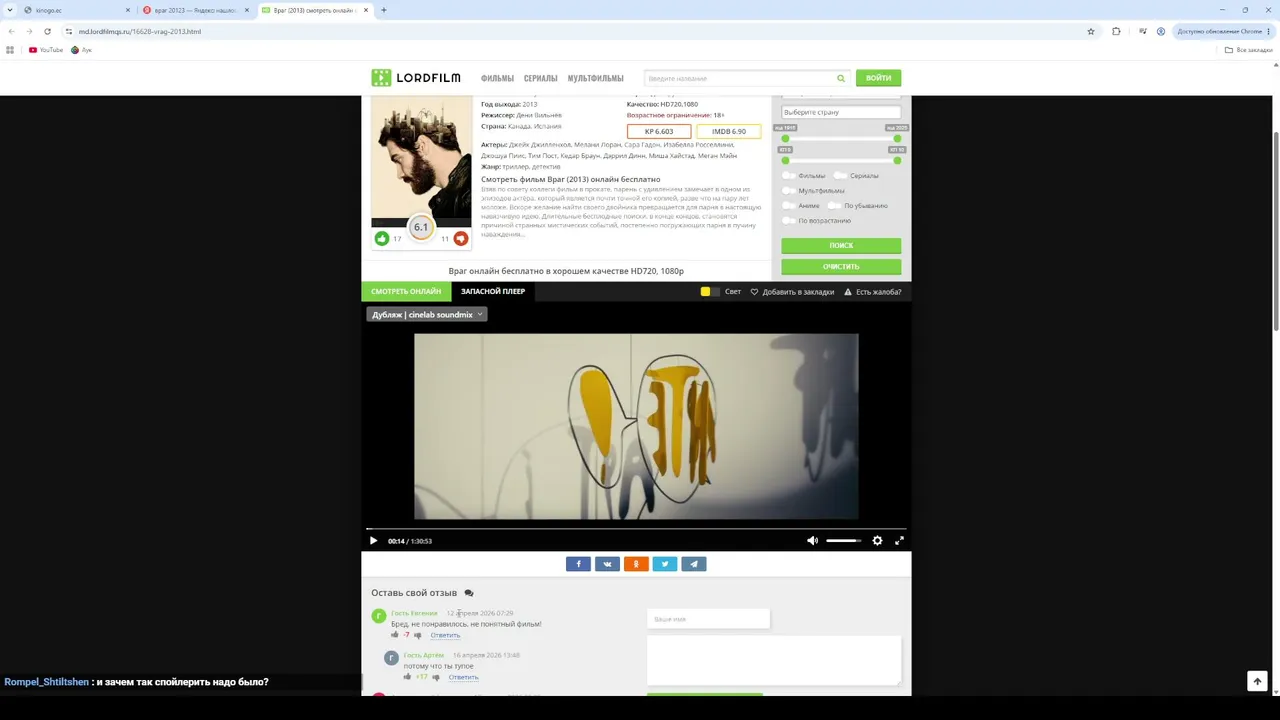The image size is (1280, 720).
Task: Click the year range slider
Action: tap(841, 139)
